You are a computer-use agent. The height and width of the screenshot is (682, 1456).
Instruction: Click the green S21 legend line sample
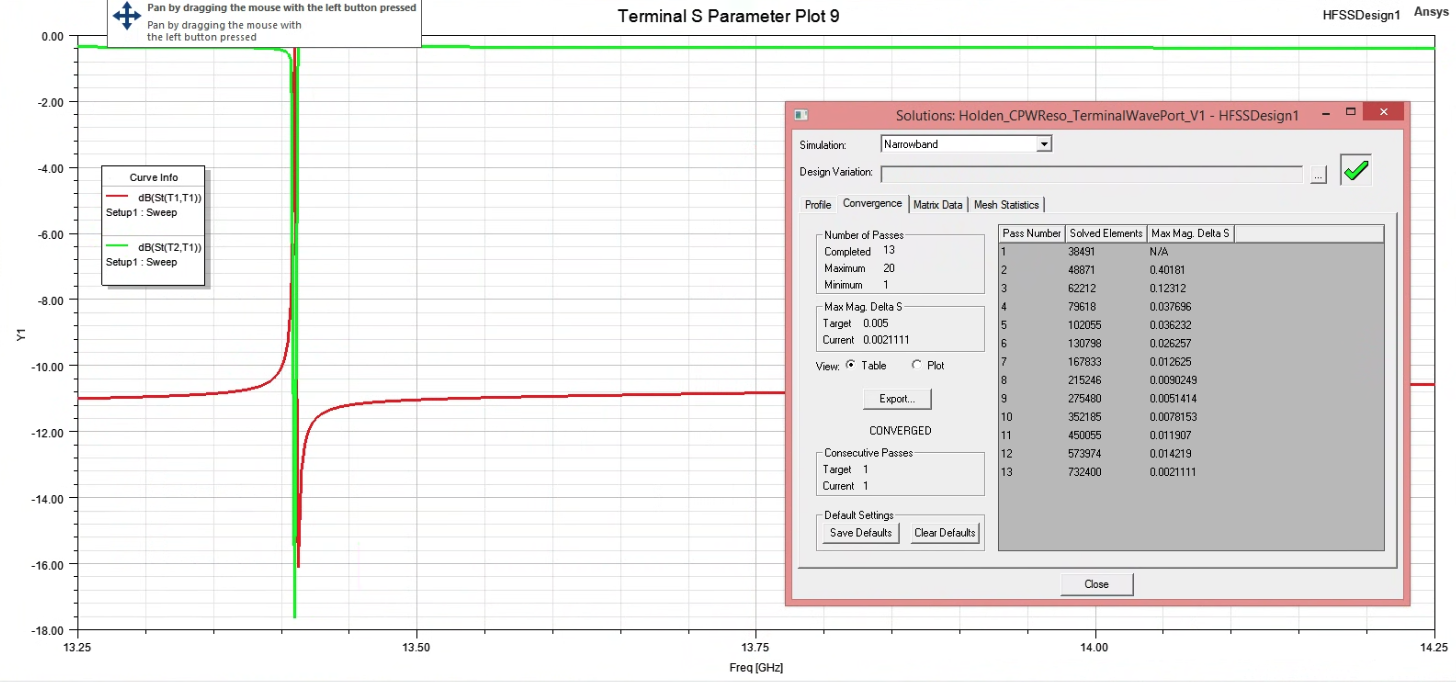tap(117, 247)
